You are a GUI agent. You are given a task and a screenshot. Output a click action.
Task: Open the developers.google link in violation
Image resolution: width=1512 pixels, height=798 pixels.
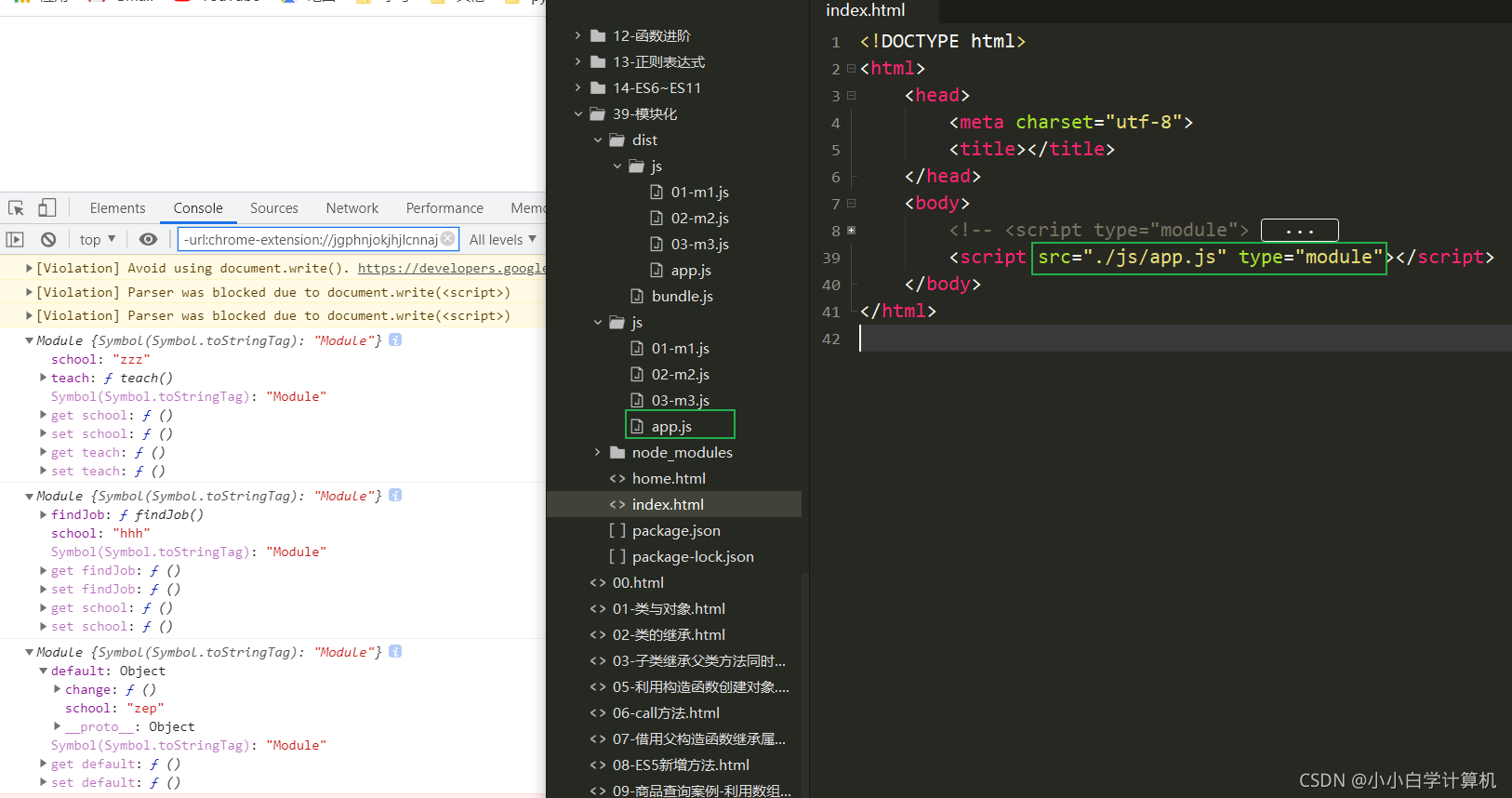[451, 268]
